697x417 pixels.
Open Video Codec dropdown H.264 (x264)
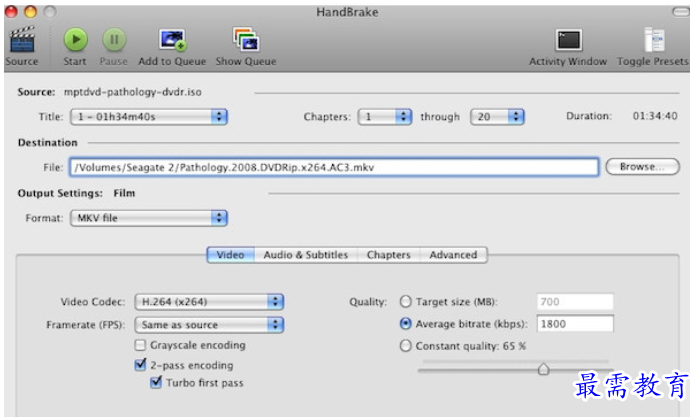coord(209,302)
